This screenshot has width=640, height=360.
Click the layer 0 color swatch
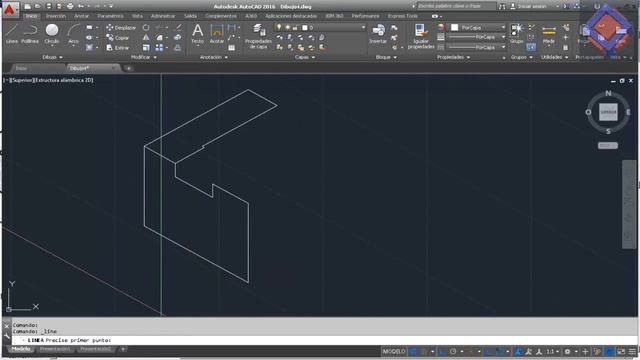[x=305, y=28]
